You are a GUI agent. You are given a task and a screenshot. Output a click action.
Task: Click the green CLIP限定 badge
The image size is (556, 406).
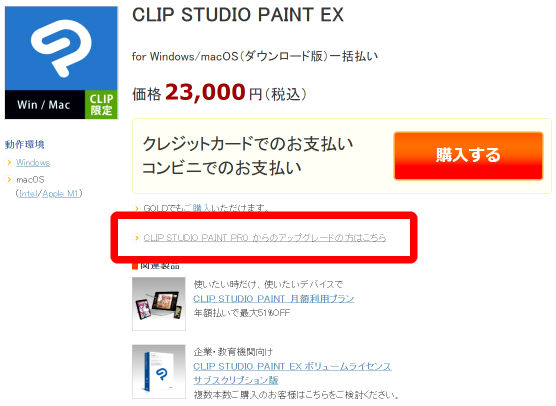(101, 105)
